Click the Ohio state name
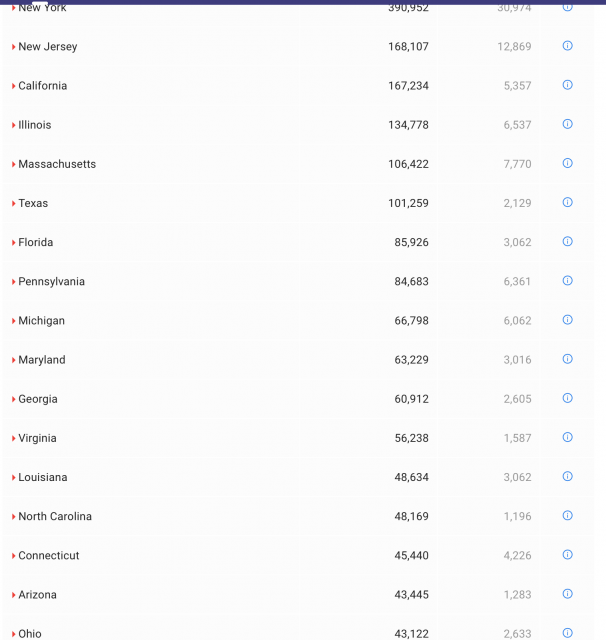The height and width of the screenshot is (640, 606). [x=30, y=633]
